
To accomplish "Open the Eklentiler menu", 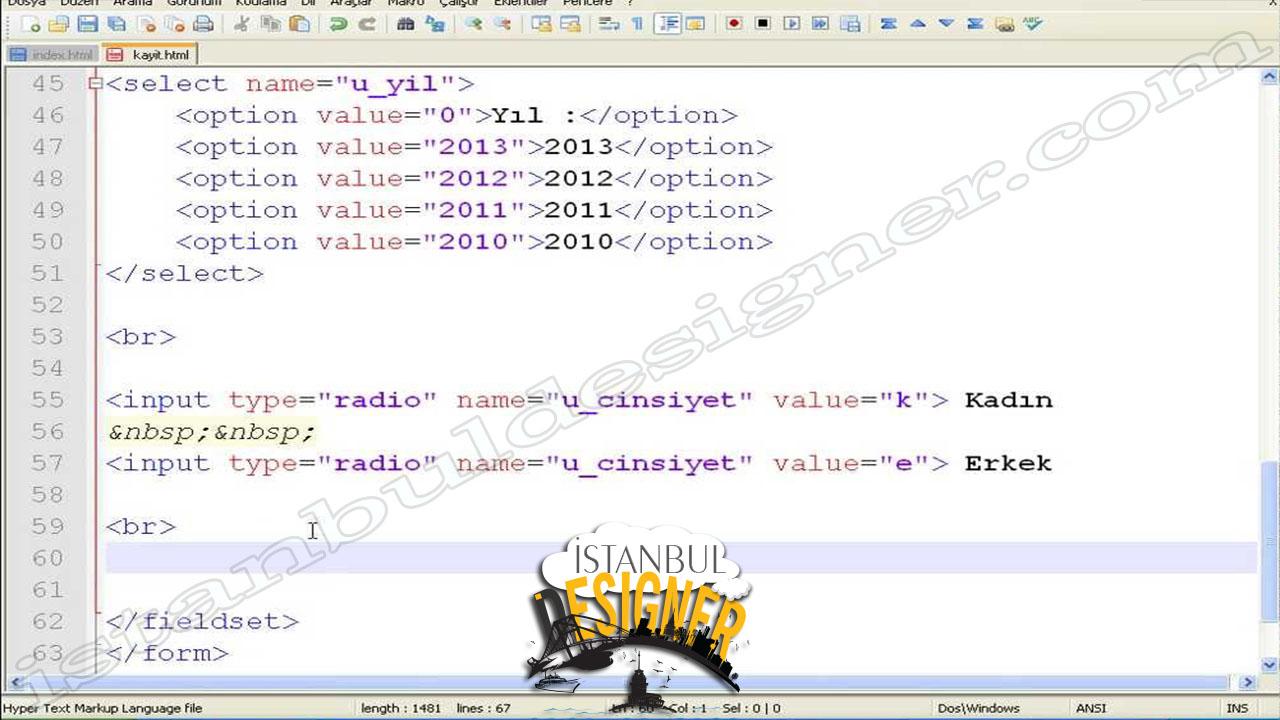I will (x=520, y=4).
